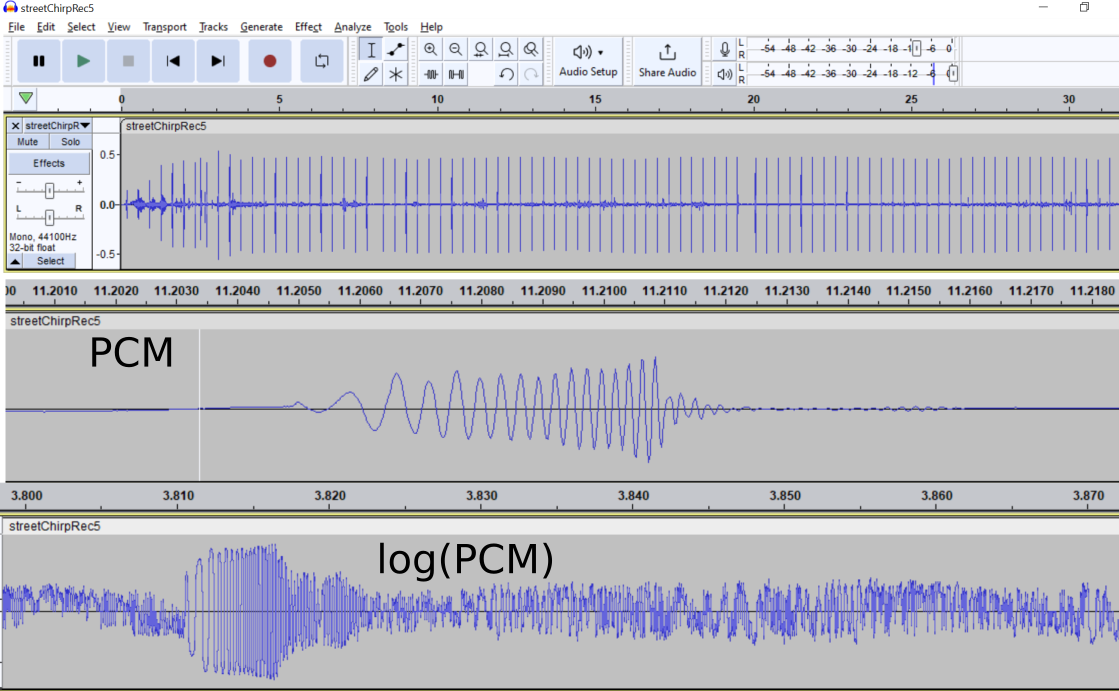Image resolution: width=1119 pixels, height=691 pixels.
Task: Click the track Effects button
Action: pos(49,163)
